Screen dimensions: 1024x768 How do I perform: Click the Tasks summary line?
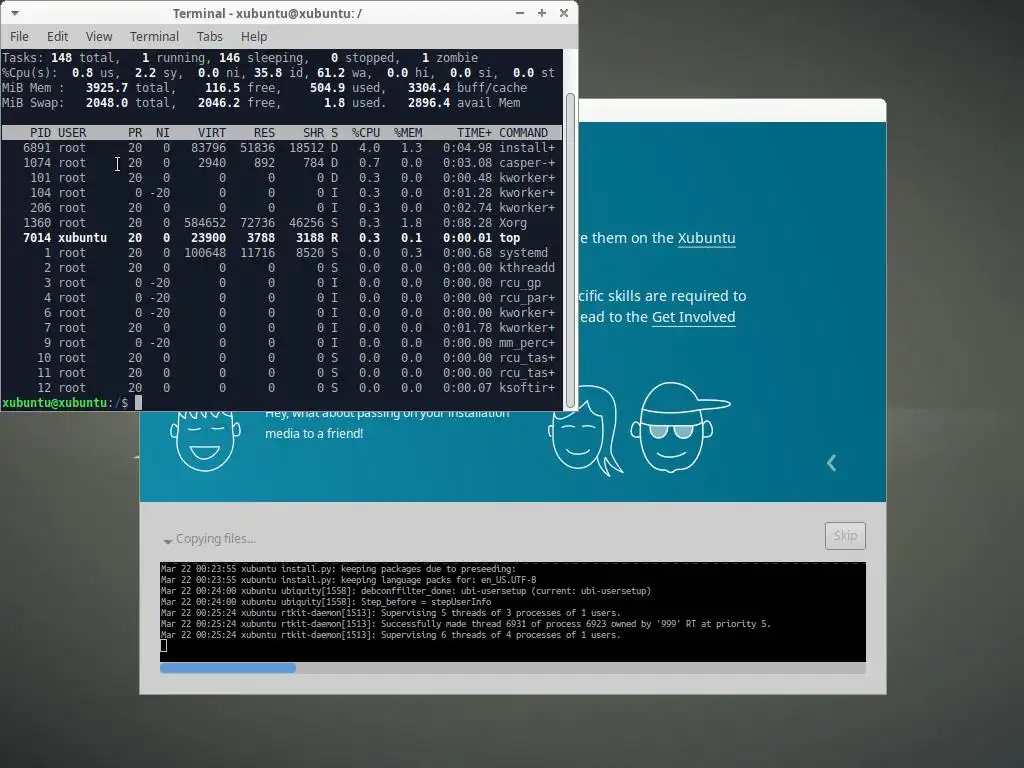tap(240, 57)
